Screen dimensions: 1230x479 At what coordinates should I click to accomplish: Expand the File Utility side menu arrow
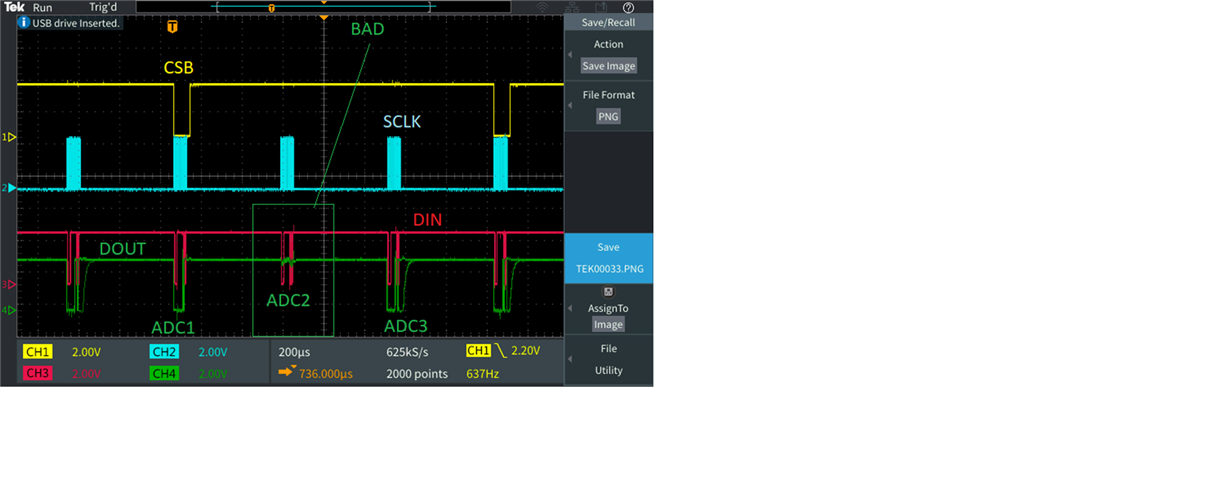click(x=569, y=359)
